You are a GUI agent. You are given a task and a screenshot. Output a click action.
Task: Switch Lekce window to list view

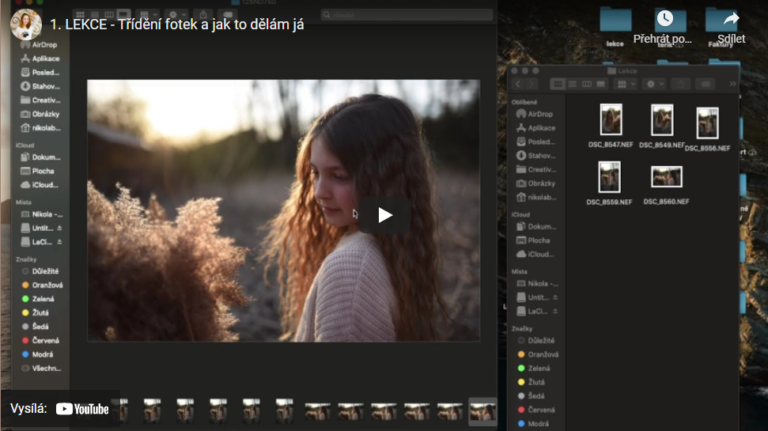tap(572, 84)
